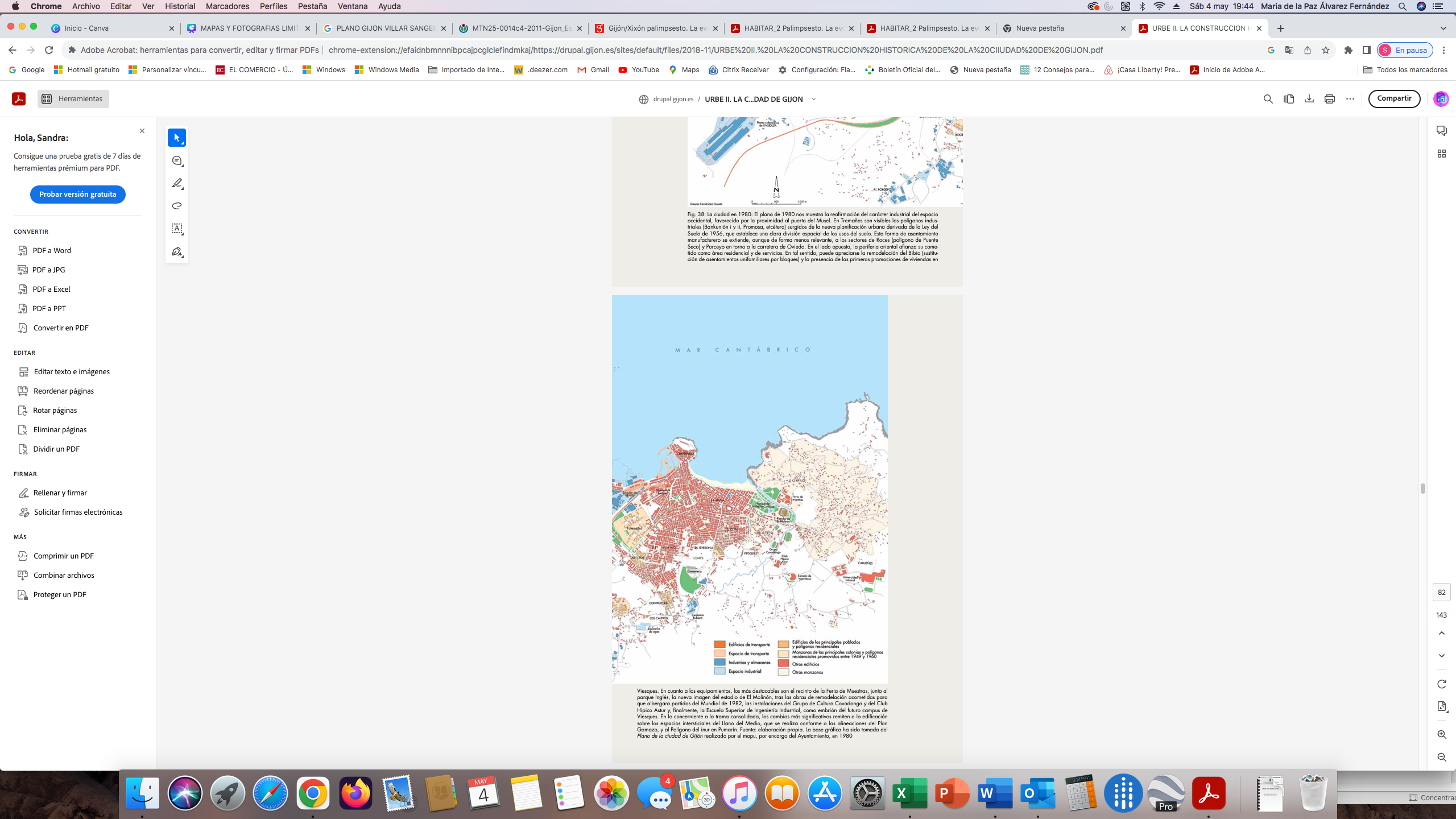Click the search magnifier in Acrobat toolbar
Image resolution: width=1456 pixels, height=819 pixels.
1268,99
